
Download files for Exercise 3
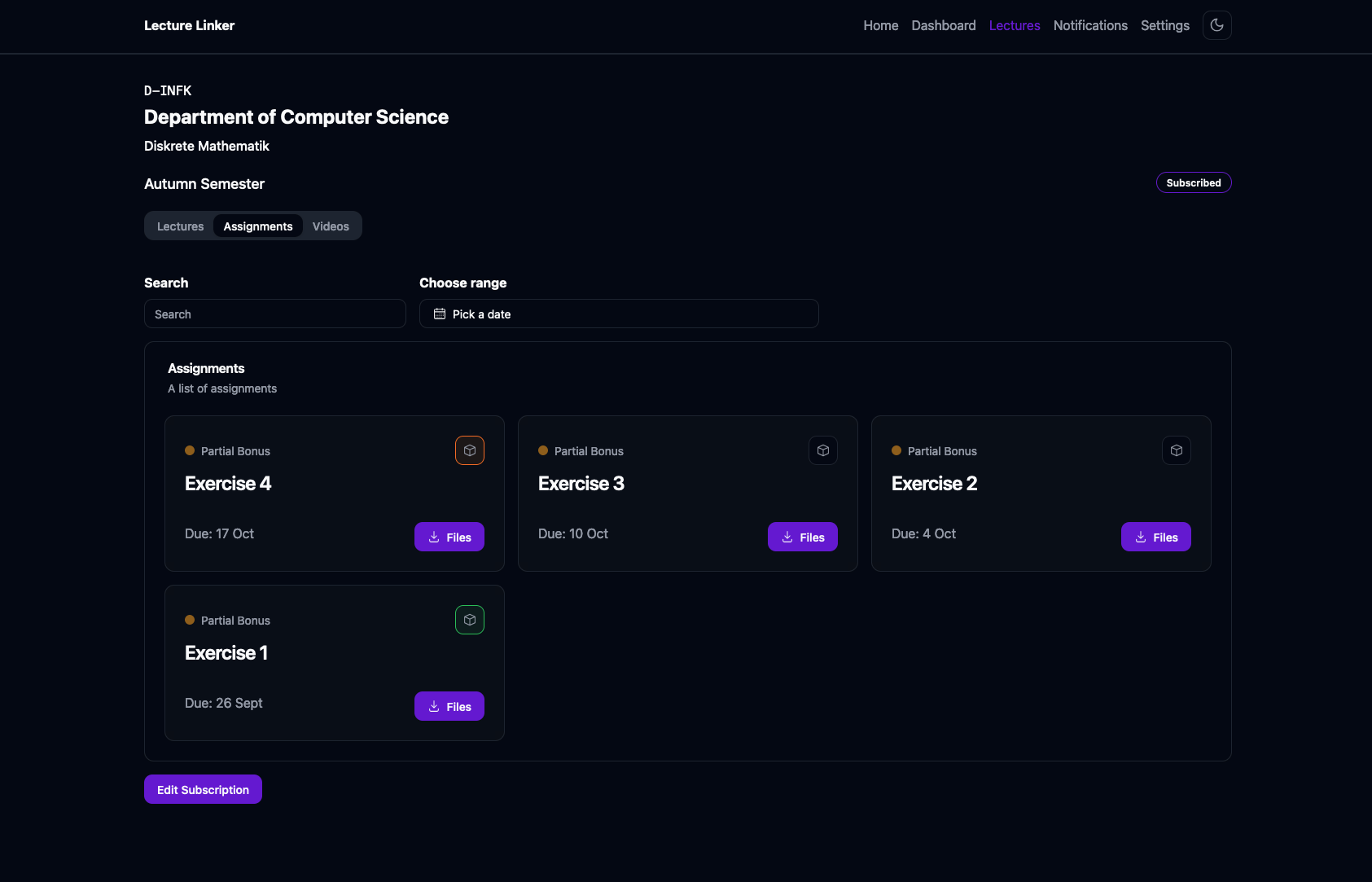click(803, 537)
